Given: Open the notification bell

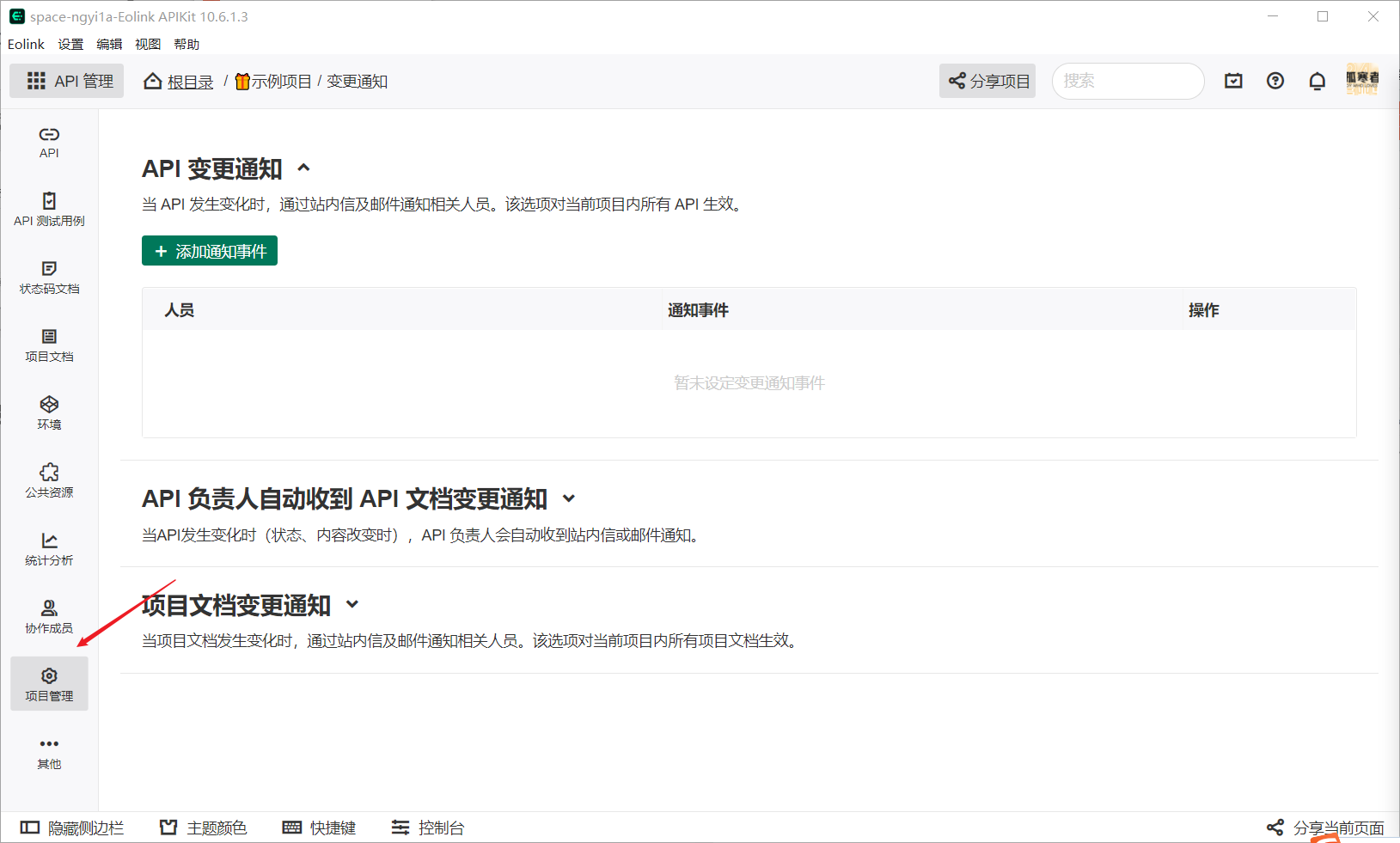Looking at the screenshot, I should (1317, 80).
